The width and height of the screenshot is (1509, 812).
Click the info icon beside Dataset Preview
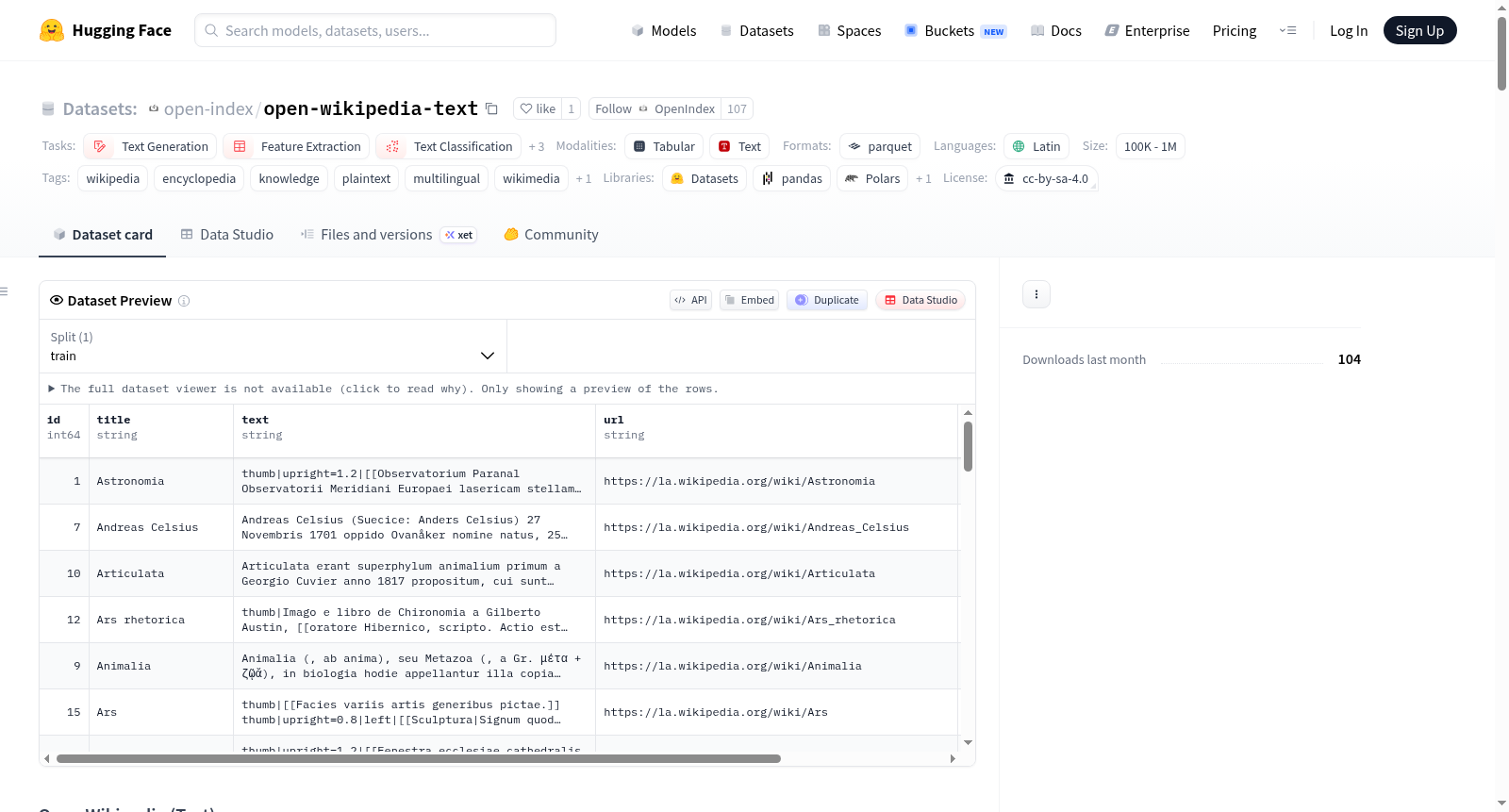(x=184, y=301)
